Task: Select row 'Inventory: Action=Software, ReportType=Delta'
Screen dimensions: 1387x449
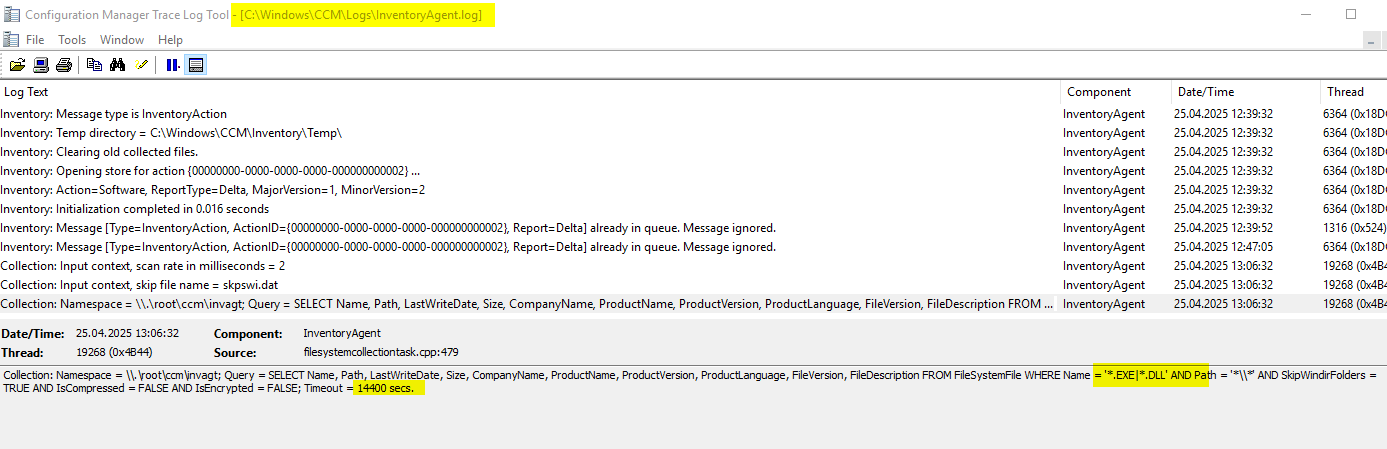Action: click(x=693, y=190)
